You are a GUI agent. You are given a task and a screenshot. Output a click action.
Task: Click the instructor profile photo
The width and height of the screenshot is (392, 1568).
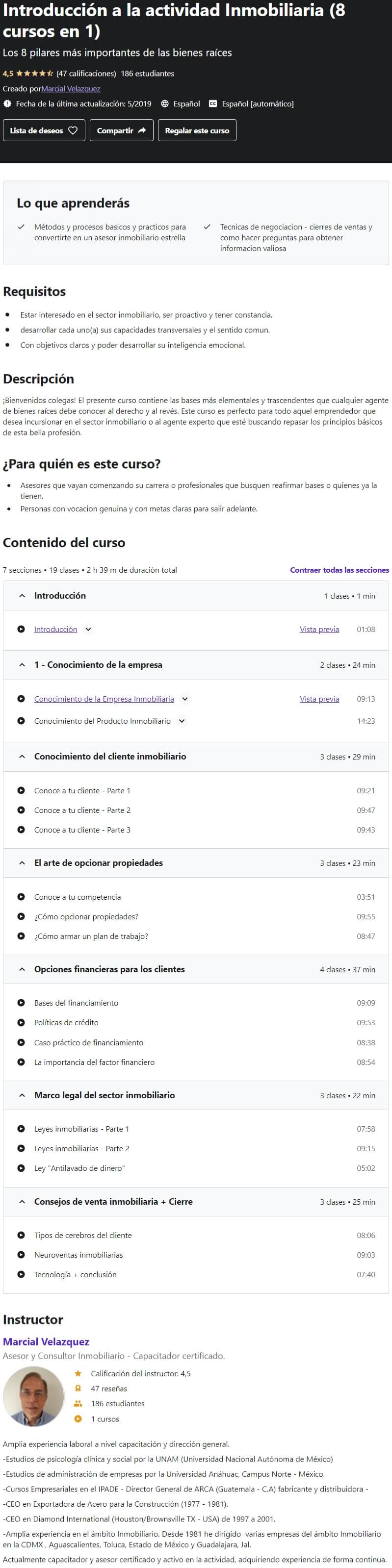[33, 1397]
